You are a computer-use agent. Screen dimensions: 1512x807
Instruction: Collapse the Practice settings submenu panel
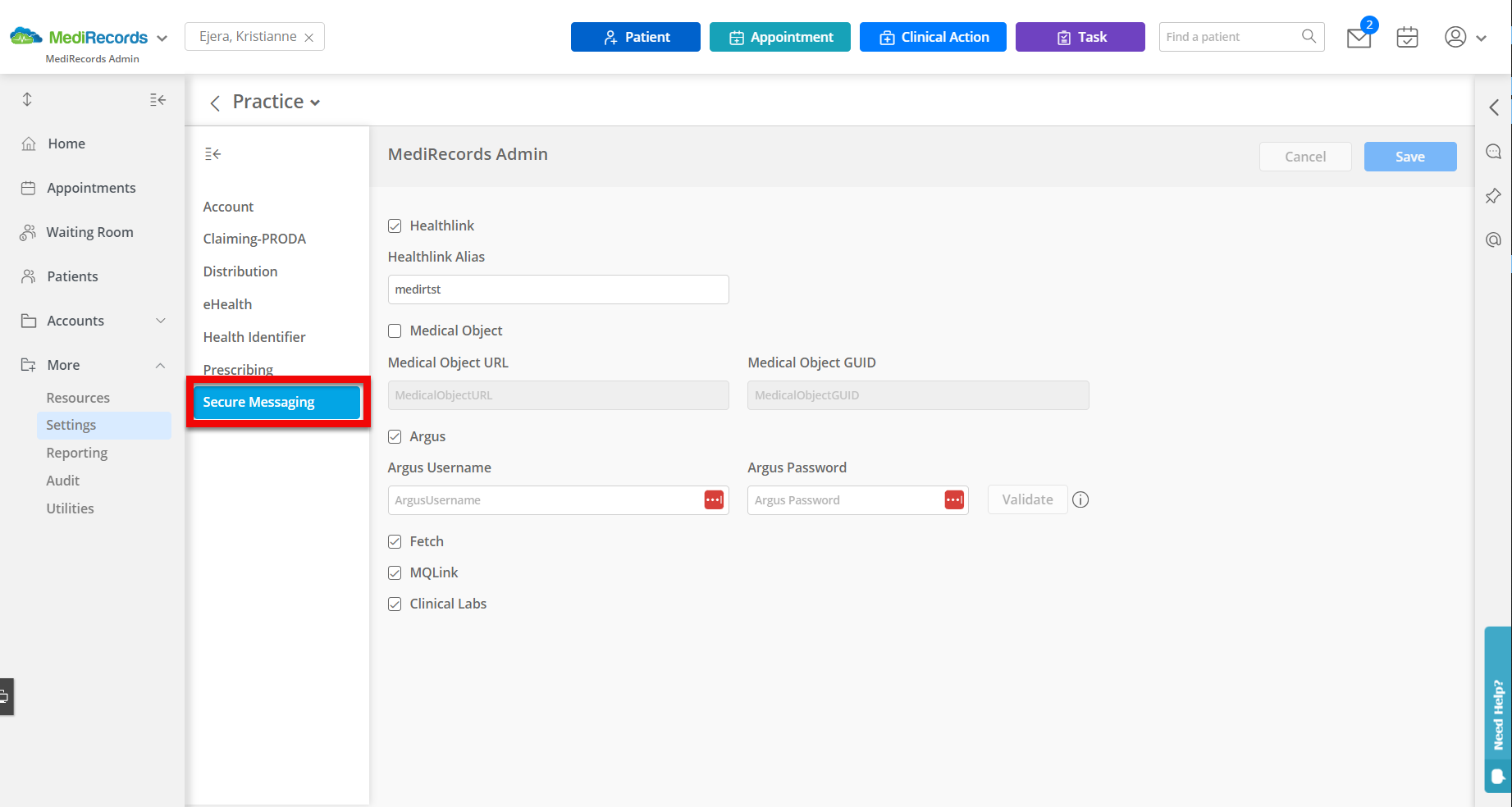pos(212,153)
